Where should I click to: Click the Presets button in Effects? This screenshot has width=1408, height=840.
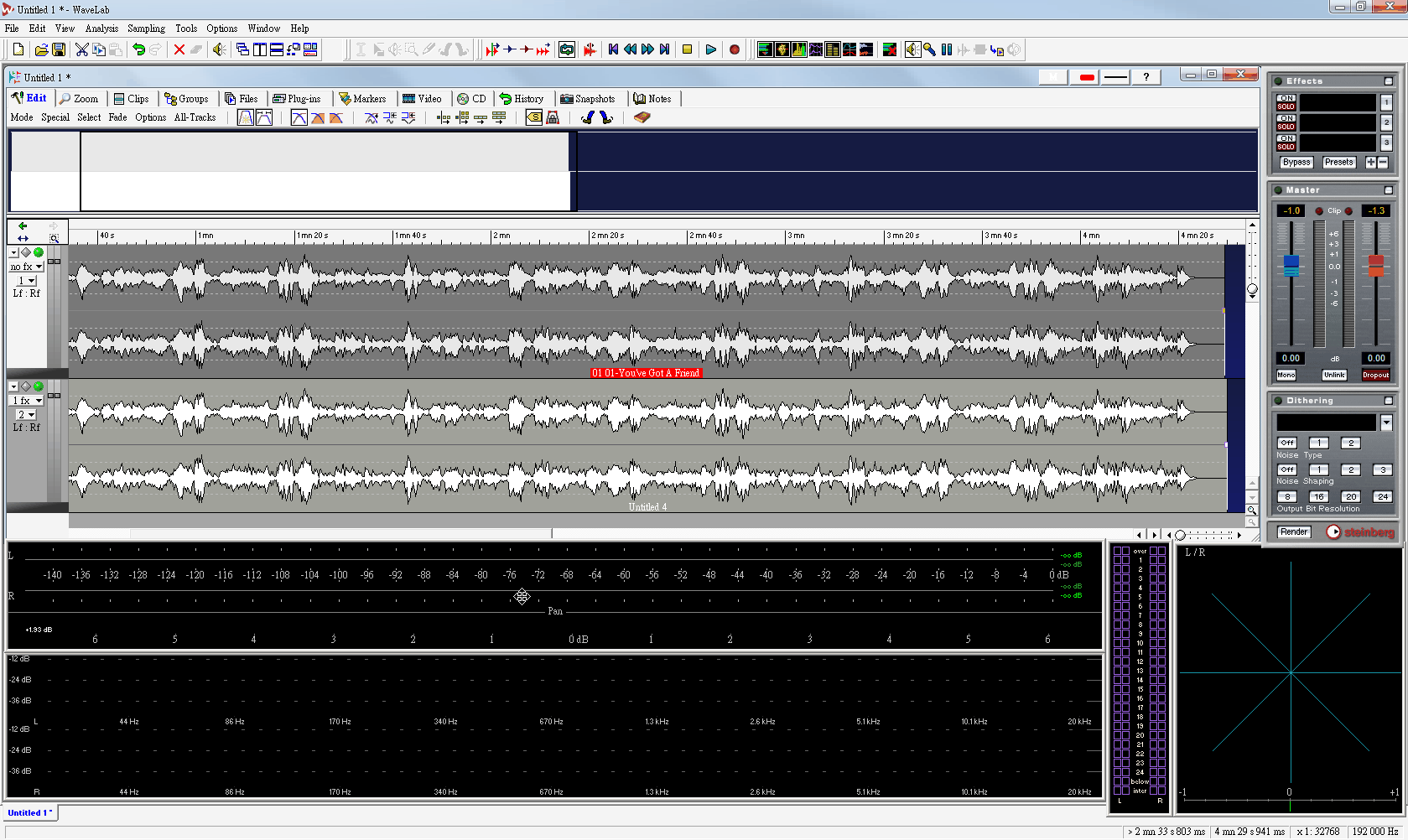click(1338, 163)
